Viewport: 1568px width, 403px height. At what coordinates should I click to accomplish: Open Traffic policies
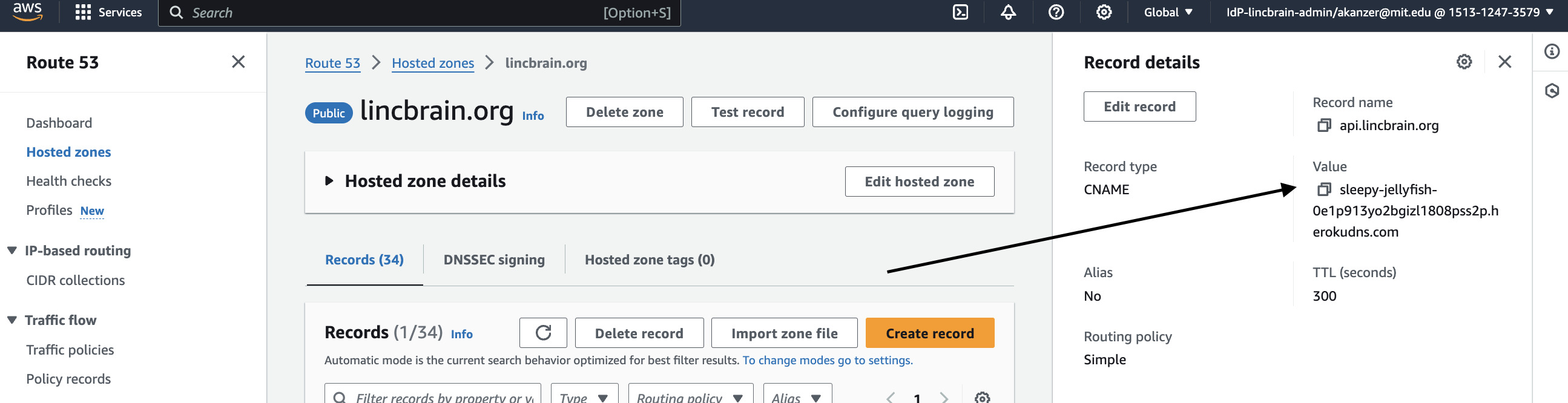tap(70, 350)
